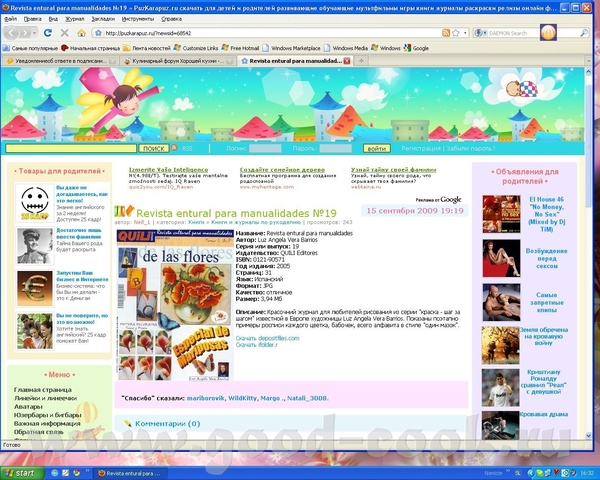Open the Customize Links bookmark
The image size is (600, 480).
point(196,48)
